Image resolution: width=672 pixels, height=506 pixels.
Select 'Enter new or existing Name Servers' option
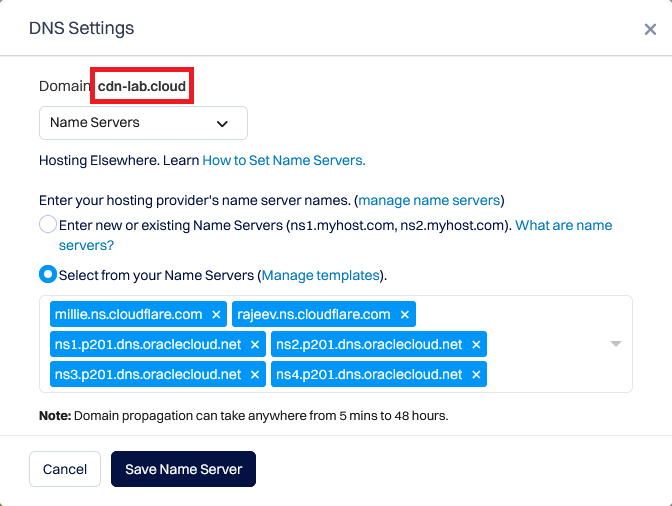click(x=48, y=225)
